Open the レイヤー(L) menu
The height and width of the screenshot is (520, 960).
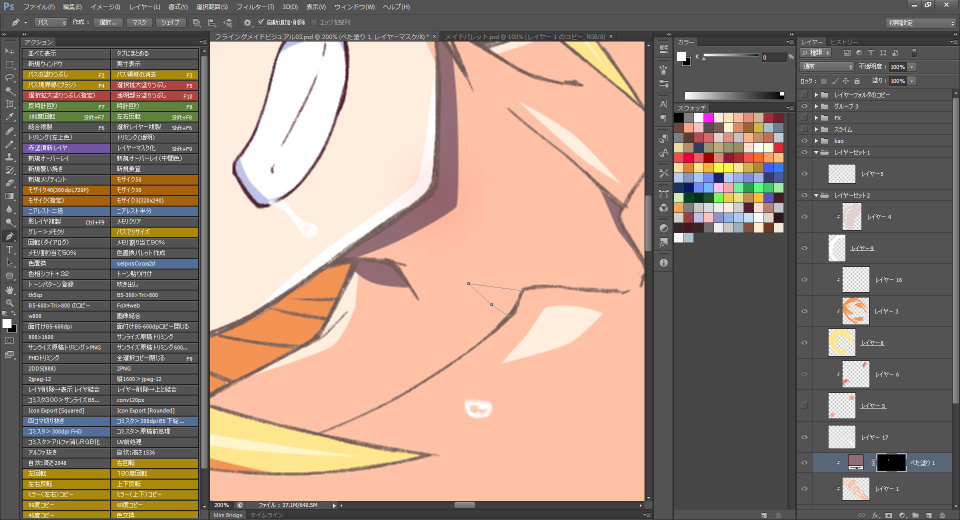click(x=144, y=7)
